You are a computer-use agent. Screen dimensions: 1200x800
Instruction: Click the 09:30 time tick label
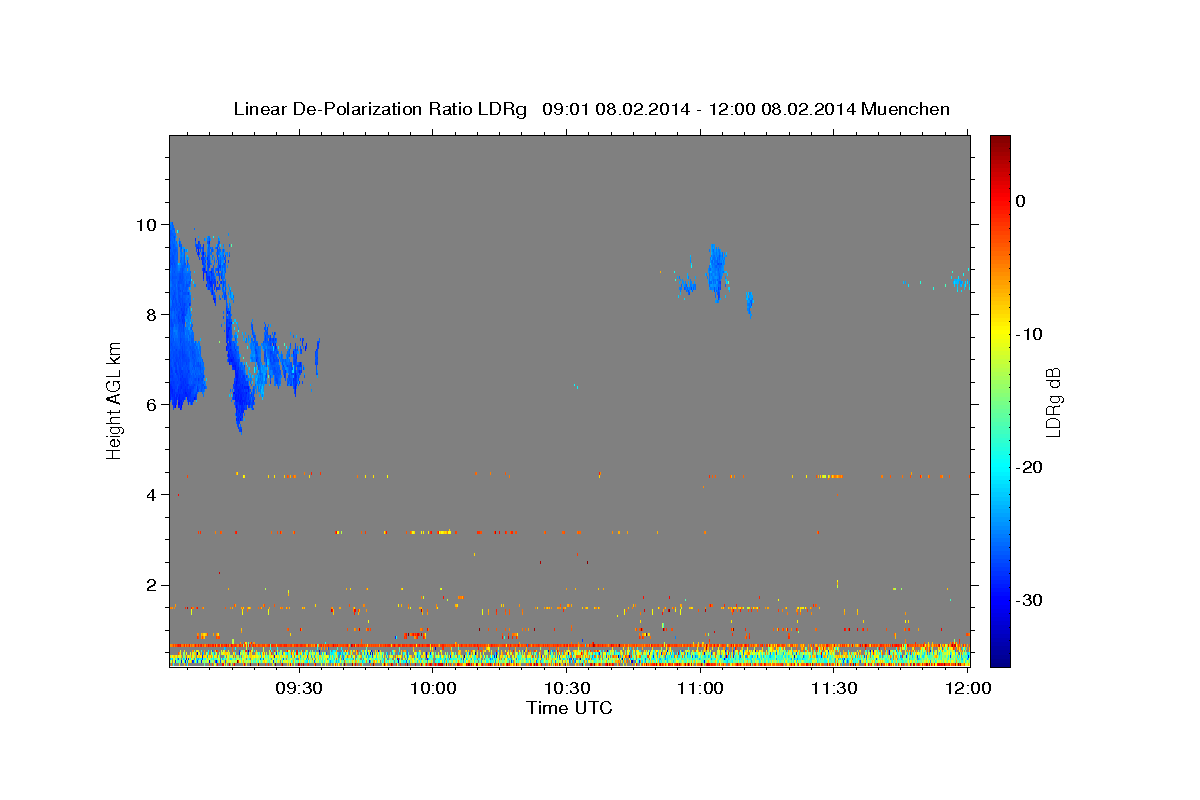coord(299,688)
